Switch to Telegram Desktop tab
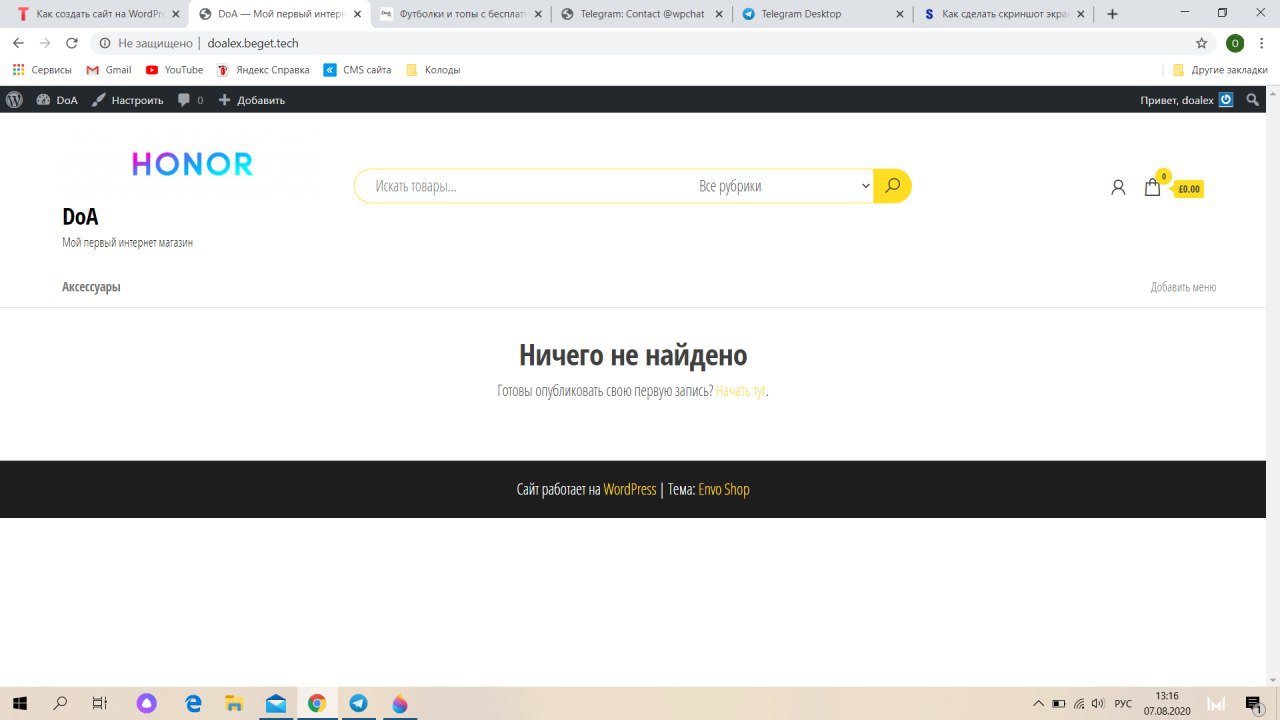Image resolution: width=1280 pixels, height=720 pixels. pos(822,14)
